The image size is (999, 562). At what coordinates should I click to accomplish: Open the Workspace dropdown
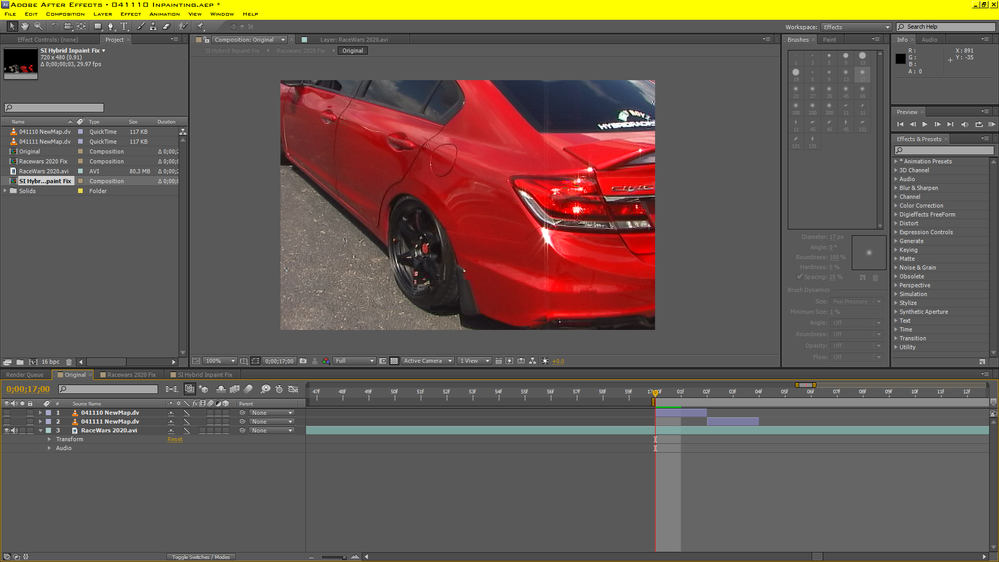855,27
